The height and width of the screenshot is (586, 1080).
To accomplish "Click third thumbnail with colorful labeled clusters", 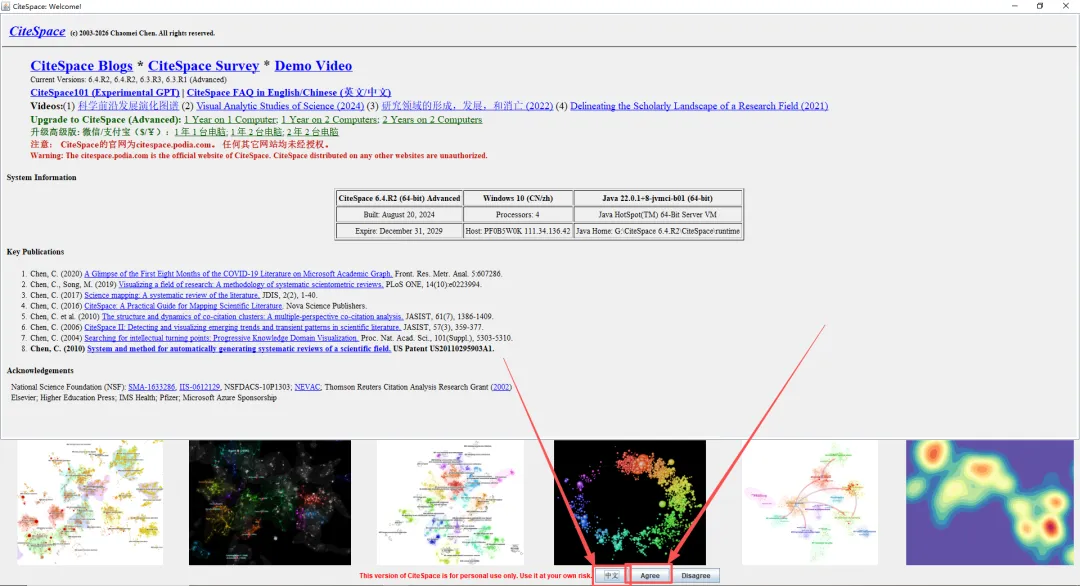I will click(450, 503).
